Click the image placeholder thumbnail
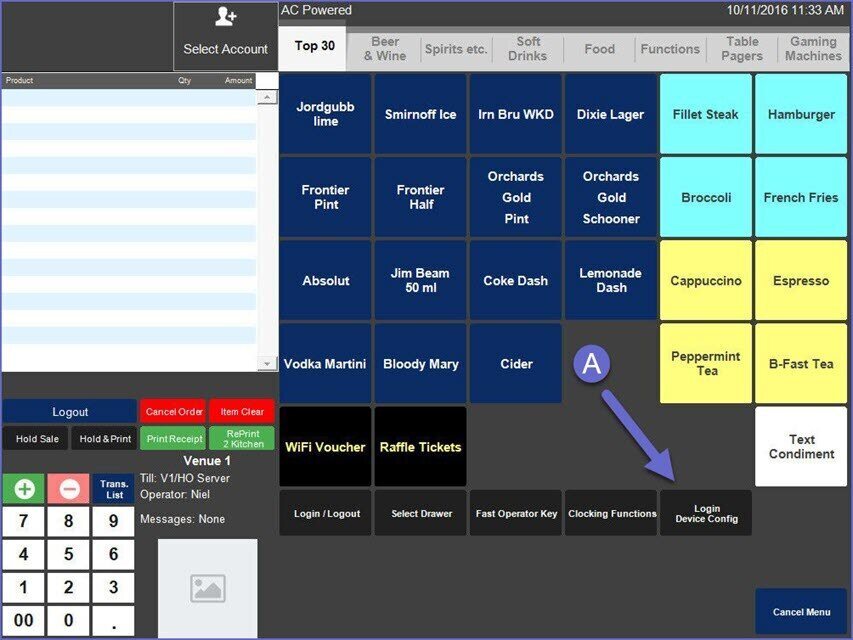Screen dimensions: 853x640 click(x=207, y=588)
